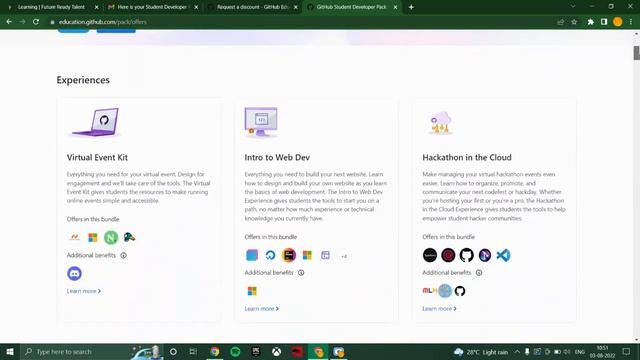Click the MLH logo in Hackathon additional benefits
The width and height of the screenshot is (640, 360).
tap(429, 291)
